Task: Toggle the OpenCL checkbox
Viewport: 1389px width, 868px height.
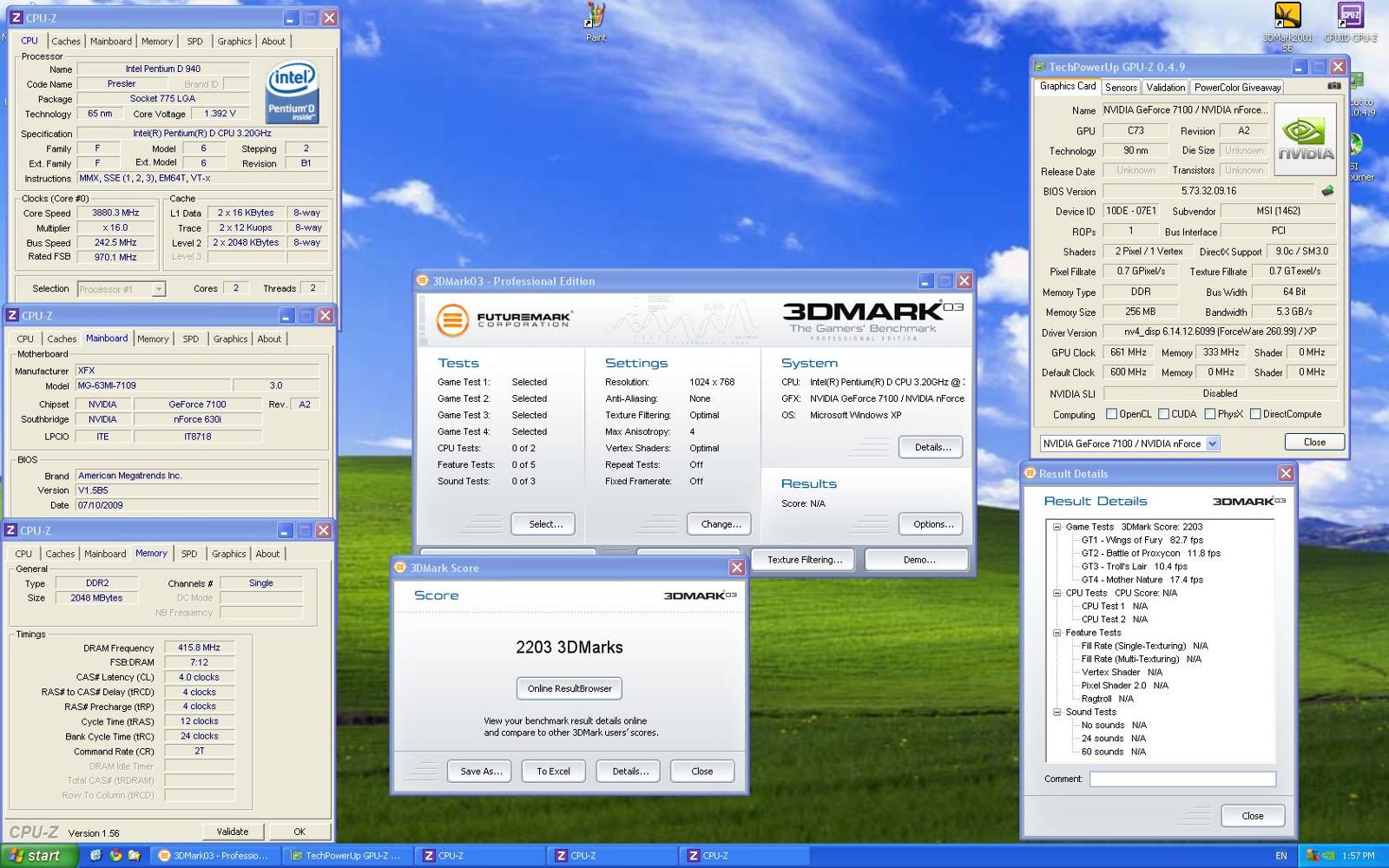Action: [1111, 414]
